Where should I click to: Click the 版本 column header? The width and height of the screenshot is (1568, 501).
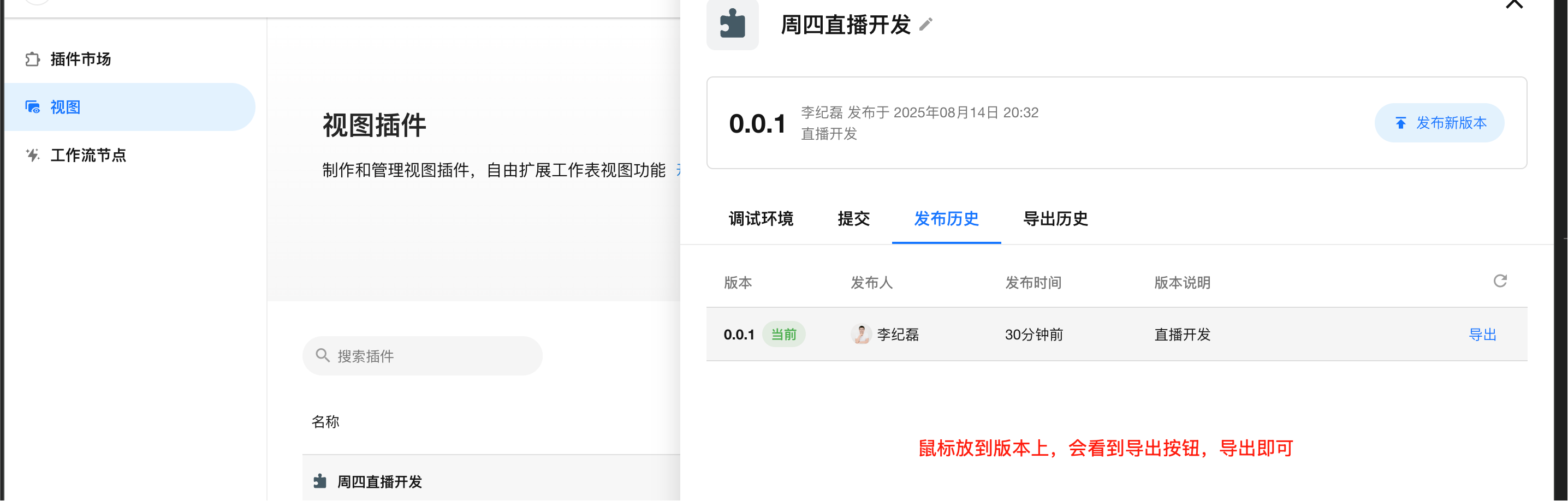point(738,283)
